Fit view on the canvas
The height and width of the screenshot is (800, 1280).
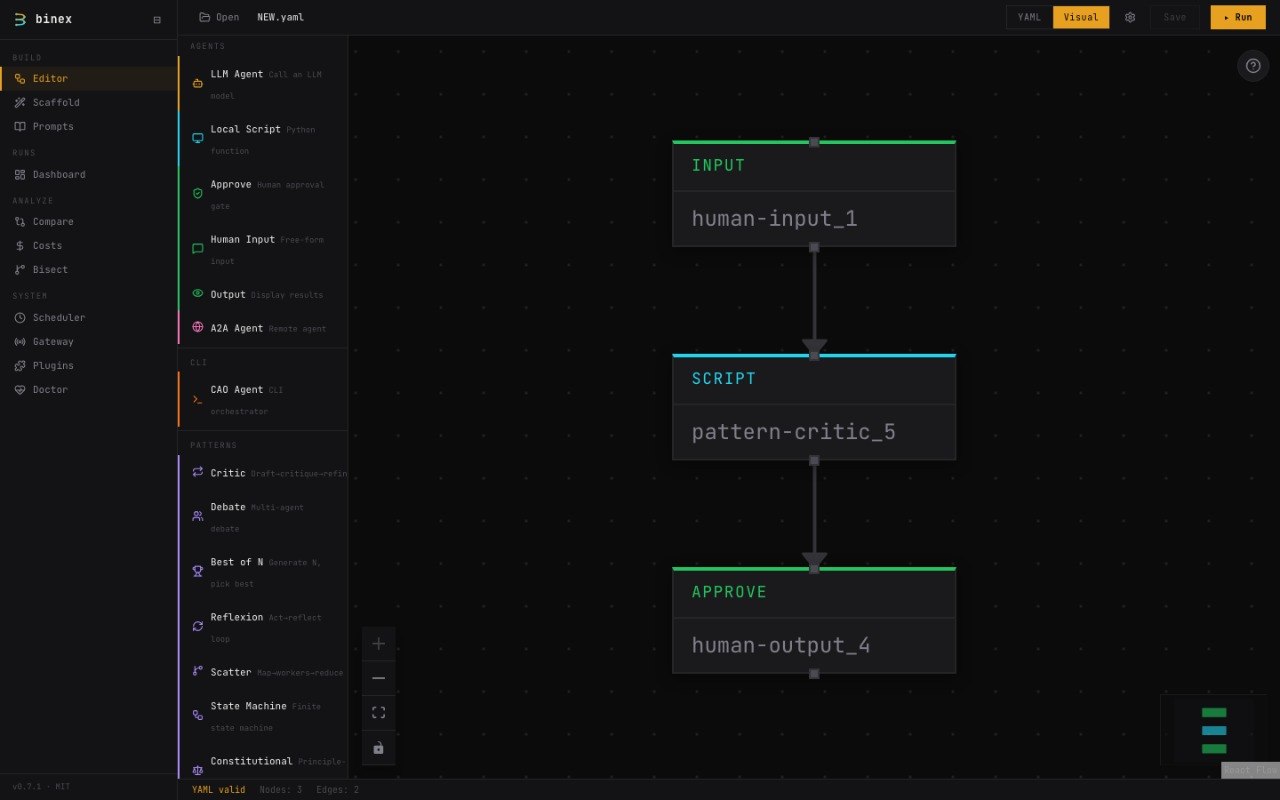coord(378,713)
